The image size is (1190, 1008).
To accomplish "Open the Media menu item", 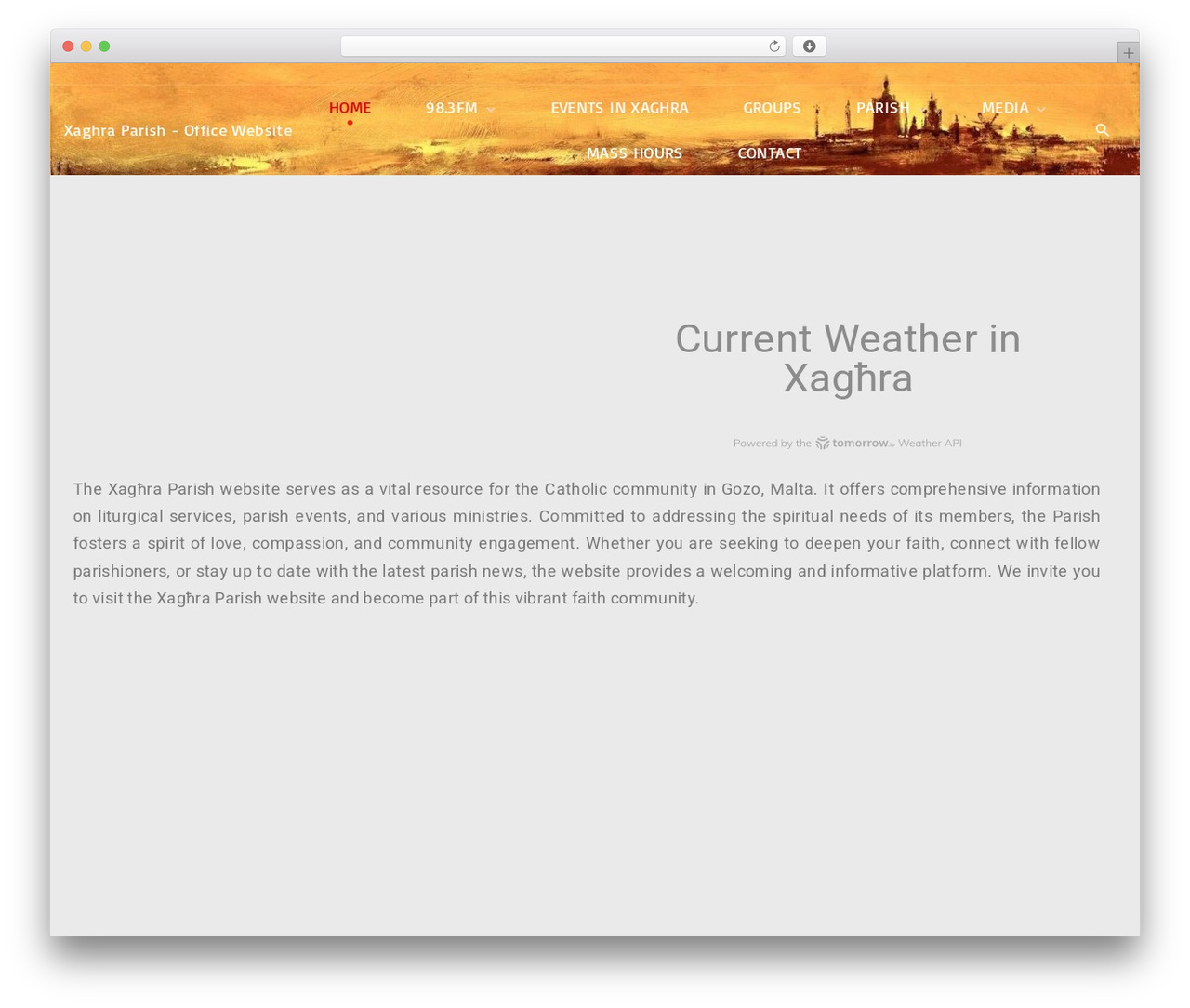I will pyautogui.click(x=1005, y=108).
